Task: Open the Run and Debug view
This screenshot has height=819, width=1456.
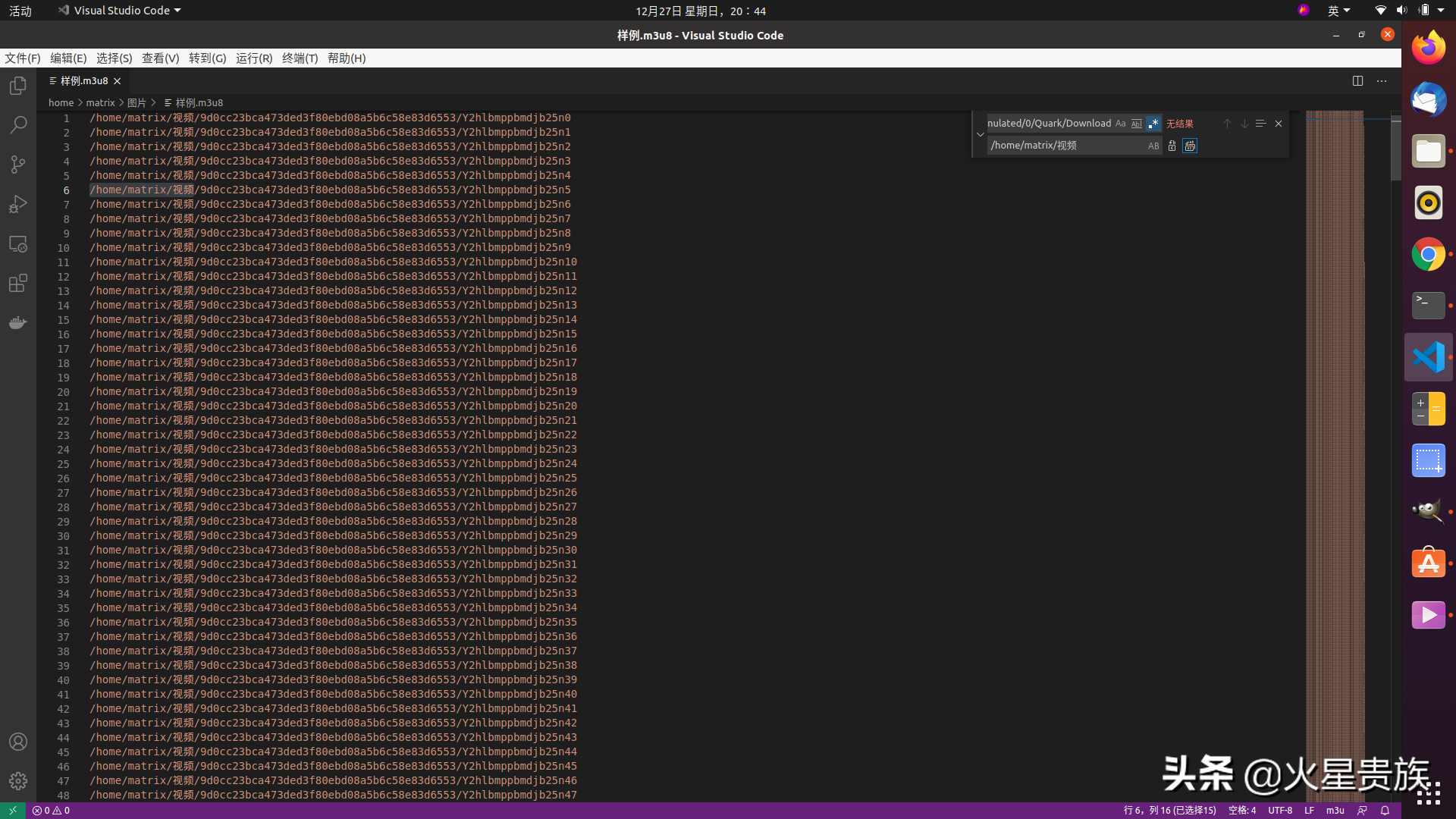Action: tap(18, 204)
